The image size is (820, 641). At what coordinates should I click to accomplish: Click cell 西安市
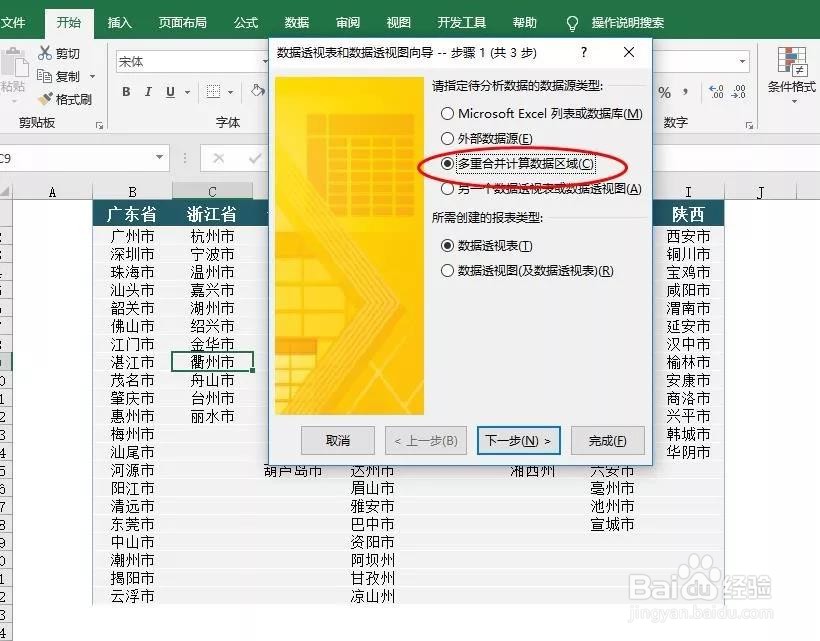point(688,236)
